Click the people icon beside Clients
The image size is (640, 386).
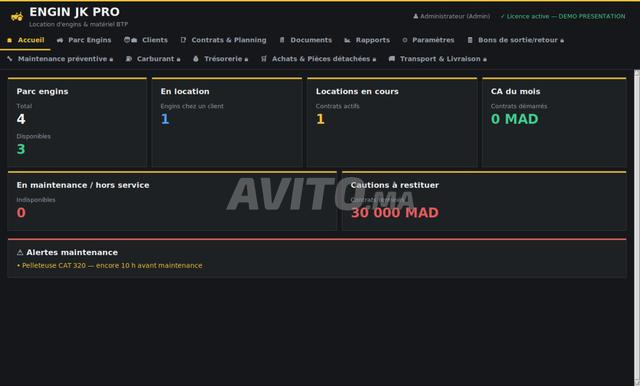pos(131,40)
